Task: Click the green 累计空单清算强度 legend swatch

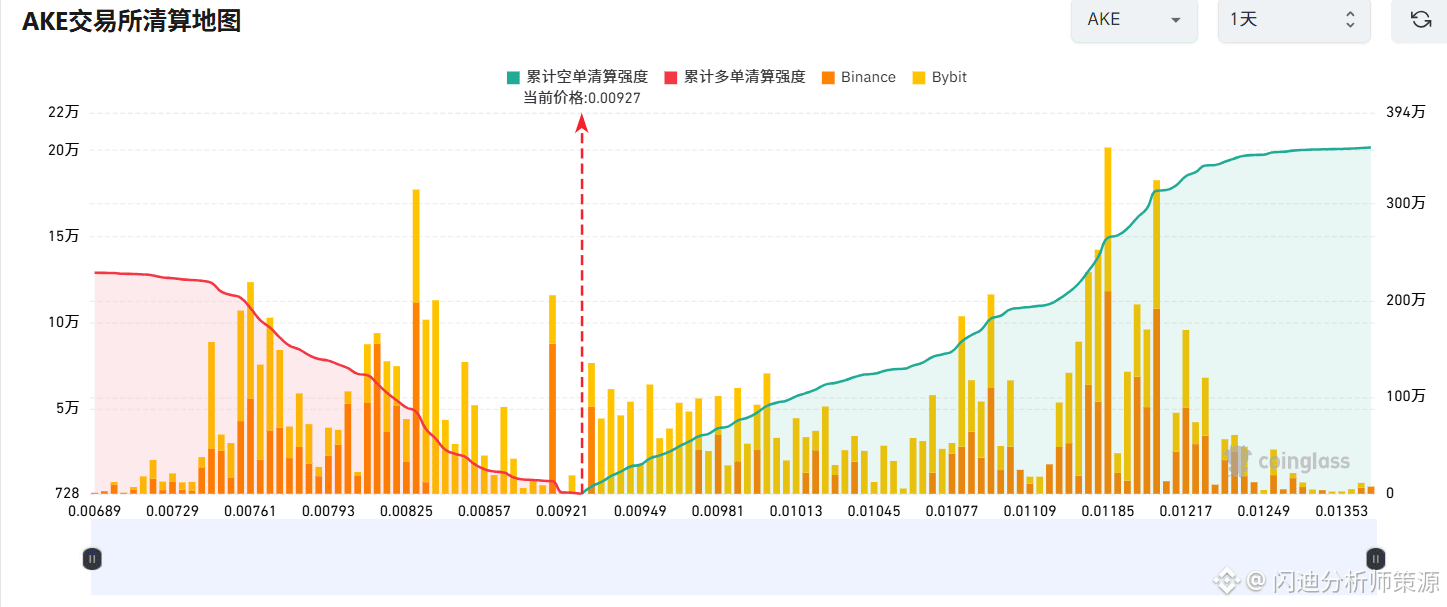Action: coord(514,77)
